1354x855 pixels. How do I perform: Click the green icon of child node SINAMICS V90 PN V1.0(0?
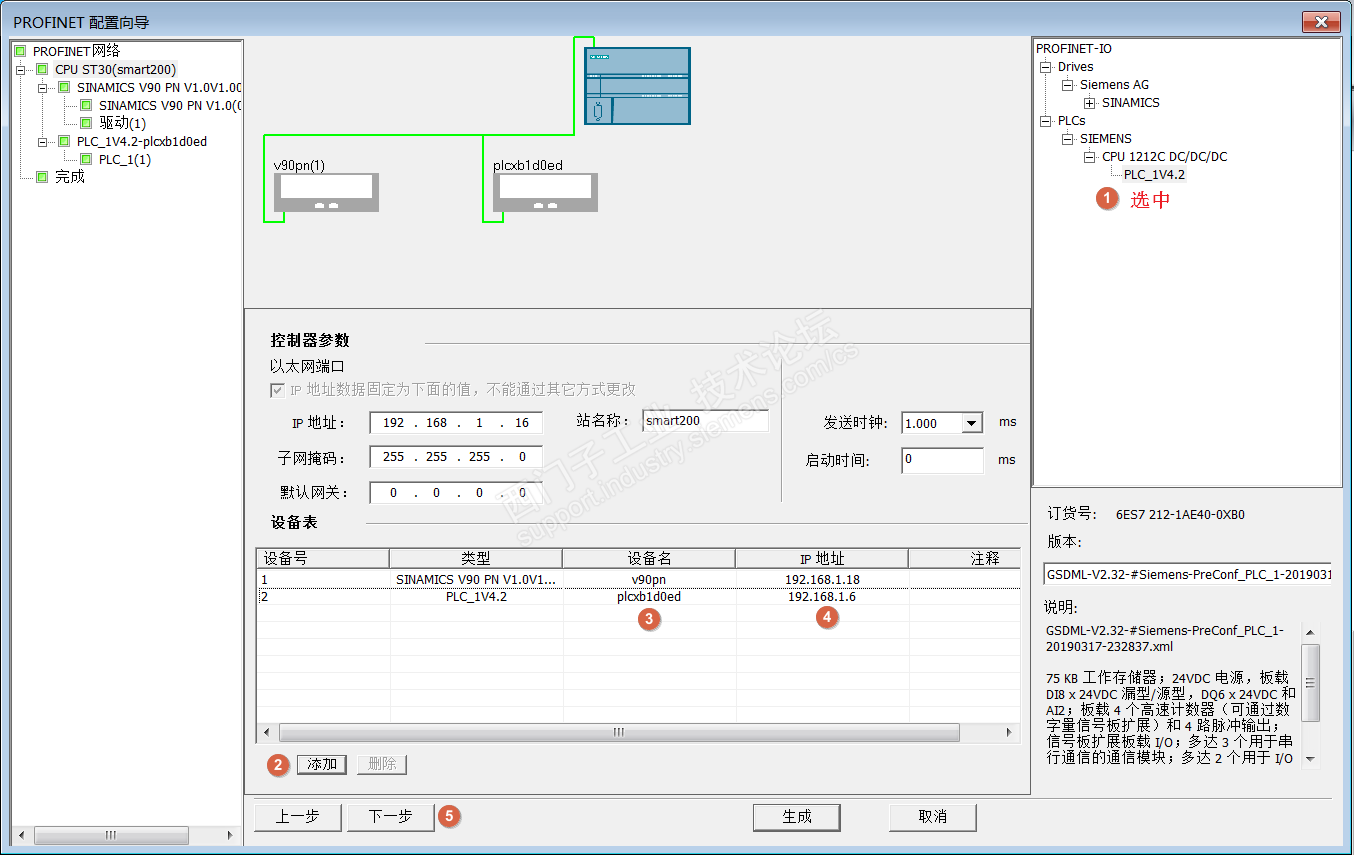(x=86, y=105)
